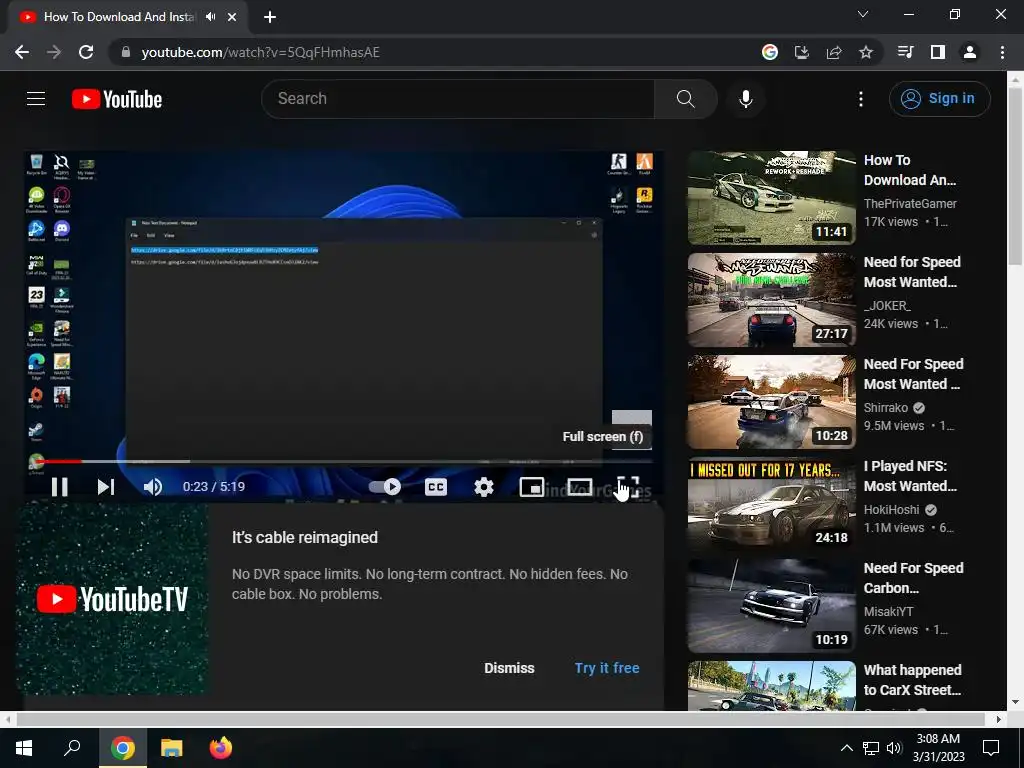Open network status tray icon

point(871,748)
